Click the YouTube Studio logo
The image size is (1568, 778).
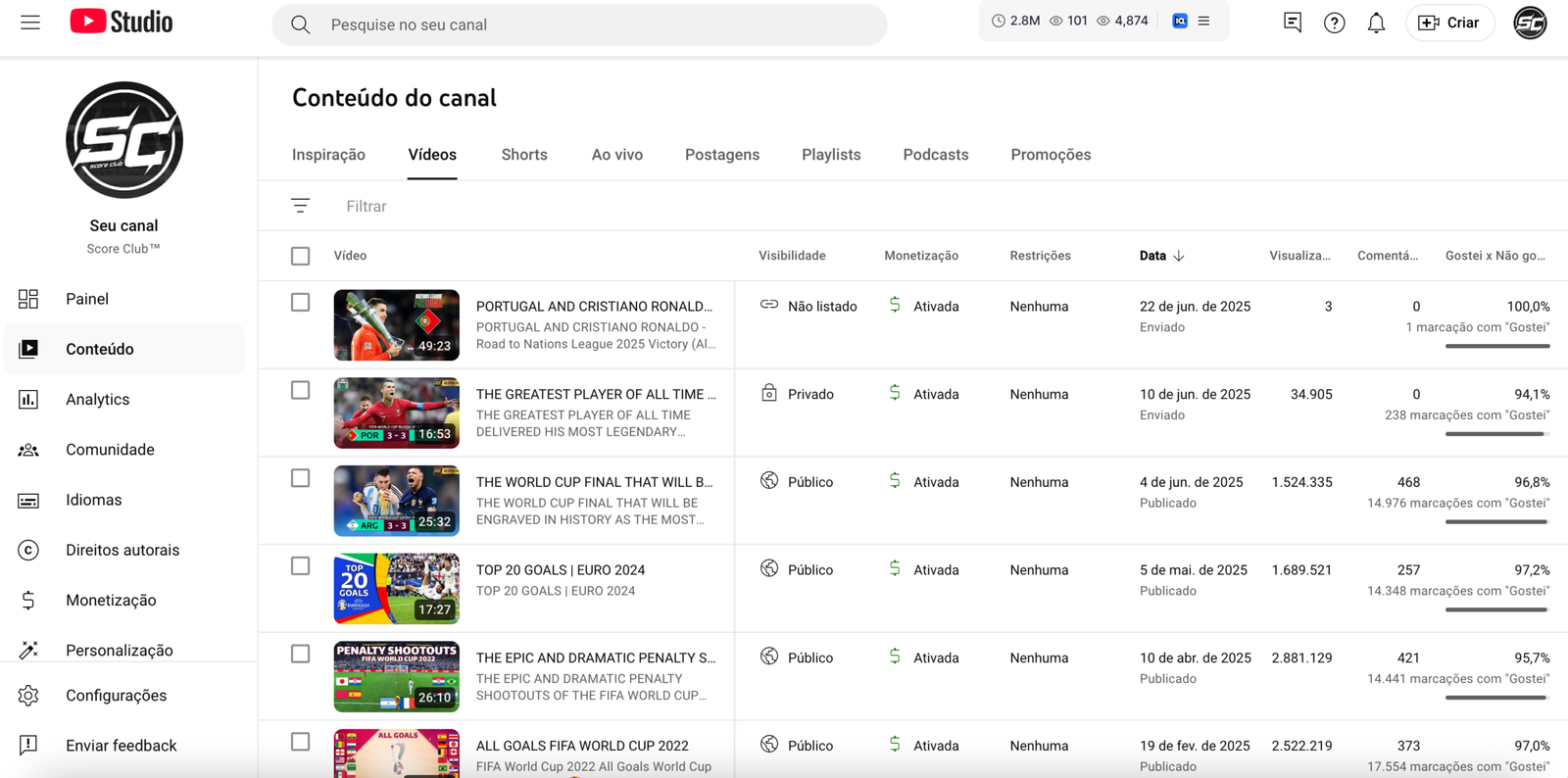122,22
